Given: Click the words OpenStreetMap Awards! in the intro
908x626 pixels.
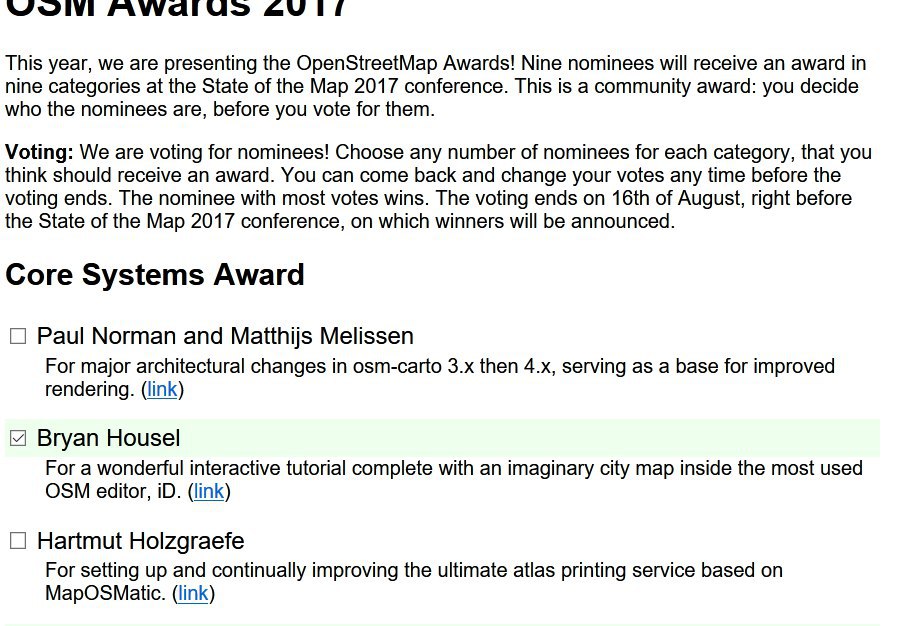Looking at the screenshot, I should point(405,63).
